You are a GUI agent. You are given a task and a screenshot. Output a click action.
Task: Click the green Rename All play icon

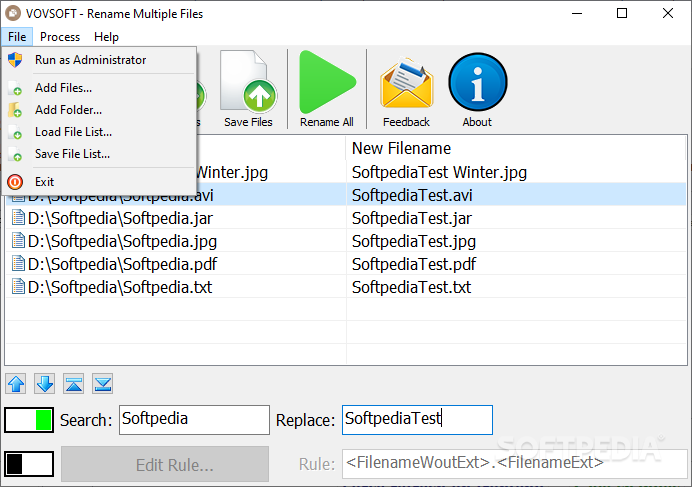(x=327, y=82)
